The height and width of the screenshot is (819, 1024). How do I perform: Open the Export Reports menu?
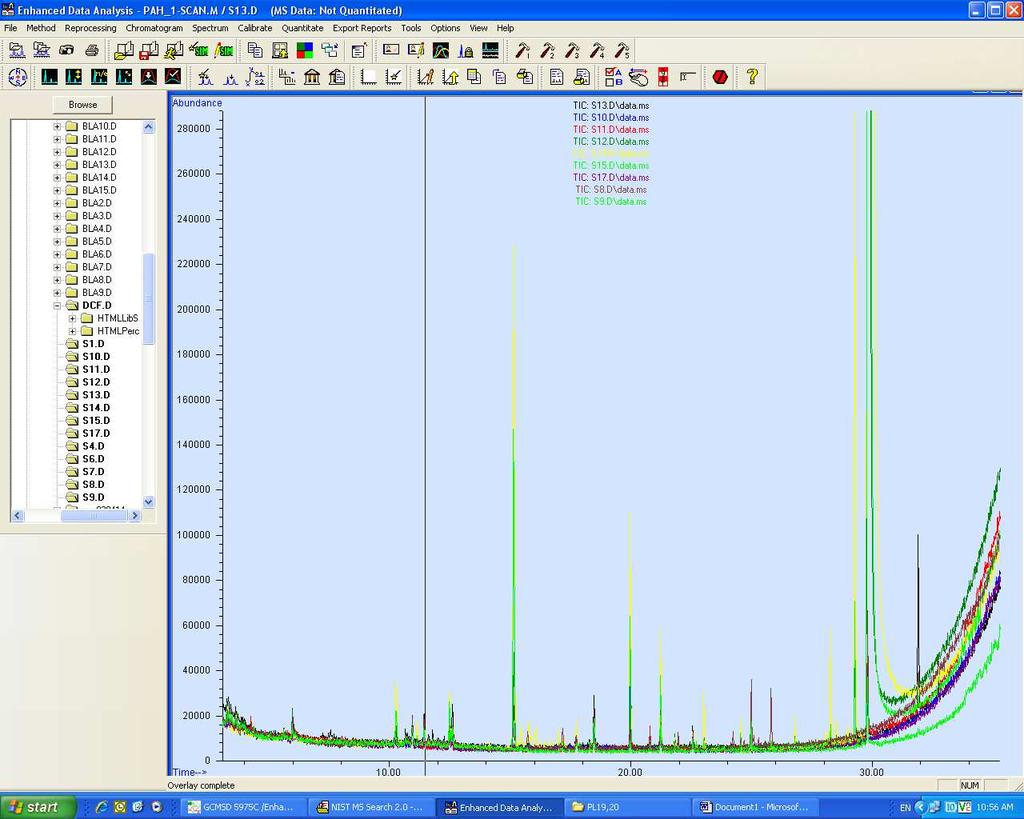[x=362, y=28]
